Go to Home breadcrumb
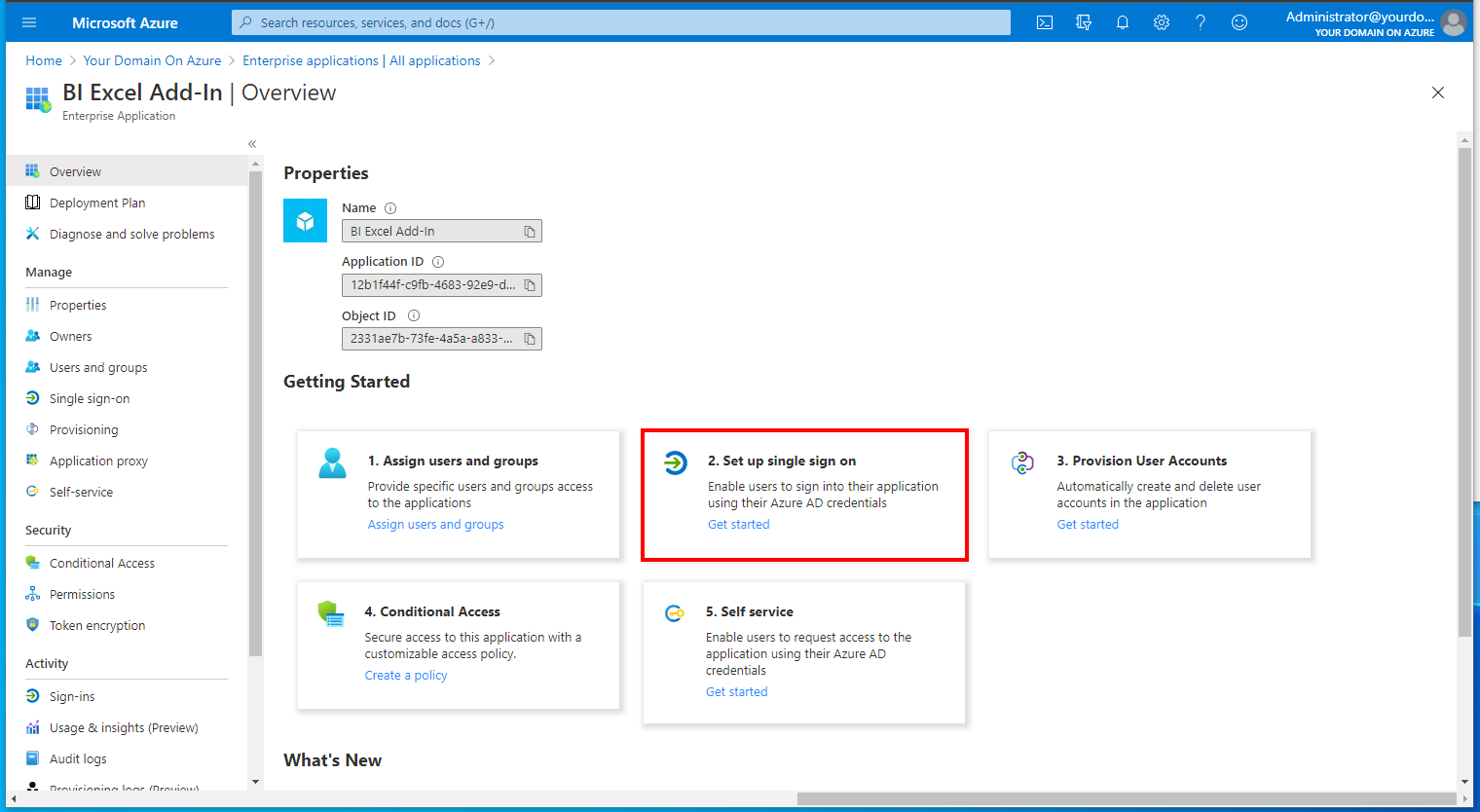This screenshot has height=812, width=1480. pyautogui.click(x=44, y=60)
